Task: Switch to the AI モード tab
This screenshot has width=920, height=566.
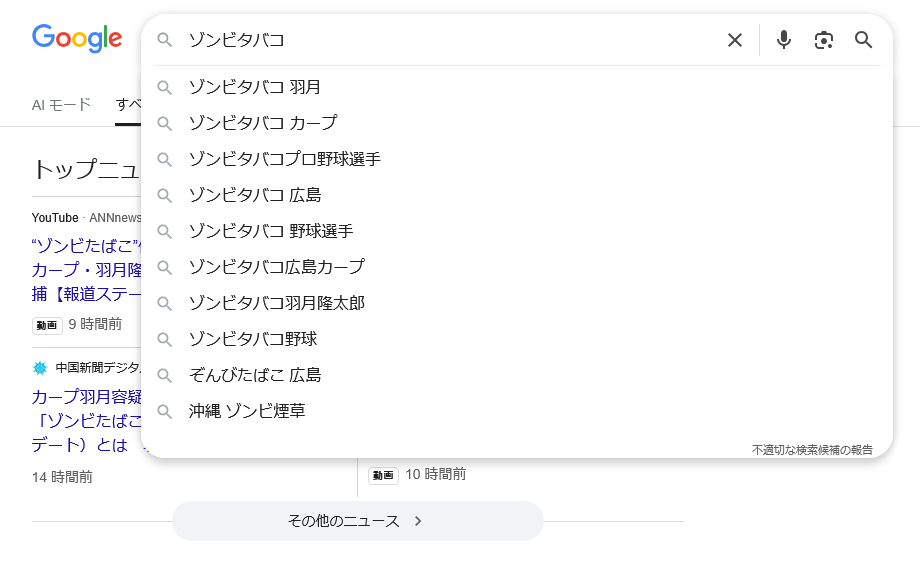Action: [x=61, y=104]
